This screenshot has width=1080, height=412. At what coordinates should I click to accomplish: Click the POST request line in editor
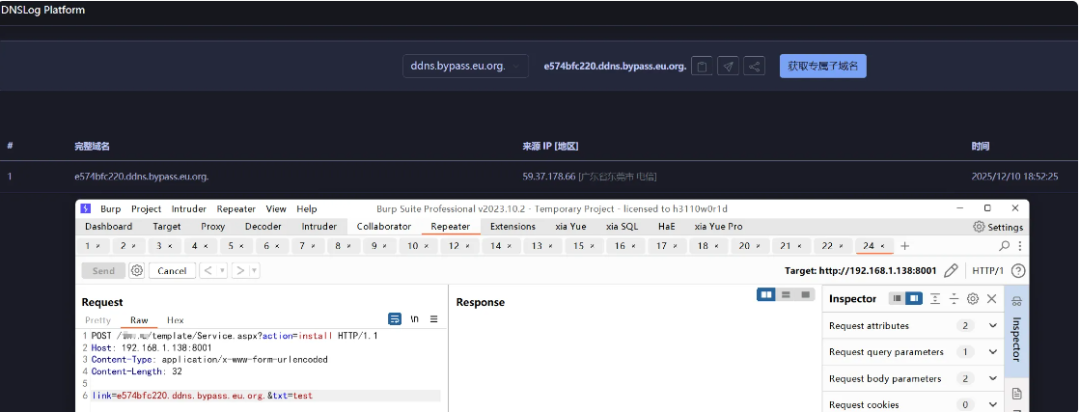tap(234, 336)
